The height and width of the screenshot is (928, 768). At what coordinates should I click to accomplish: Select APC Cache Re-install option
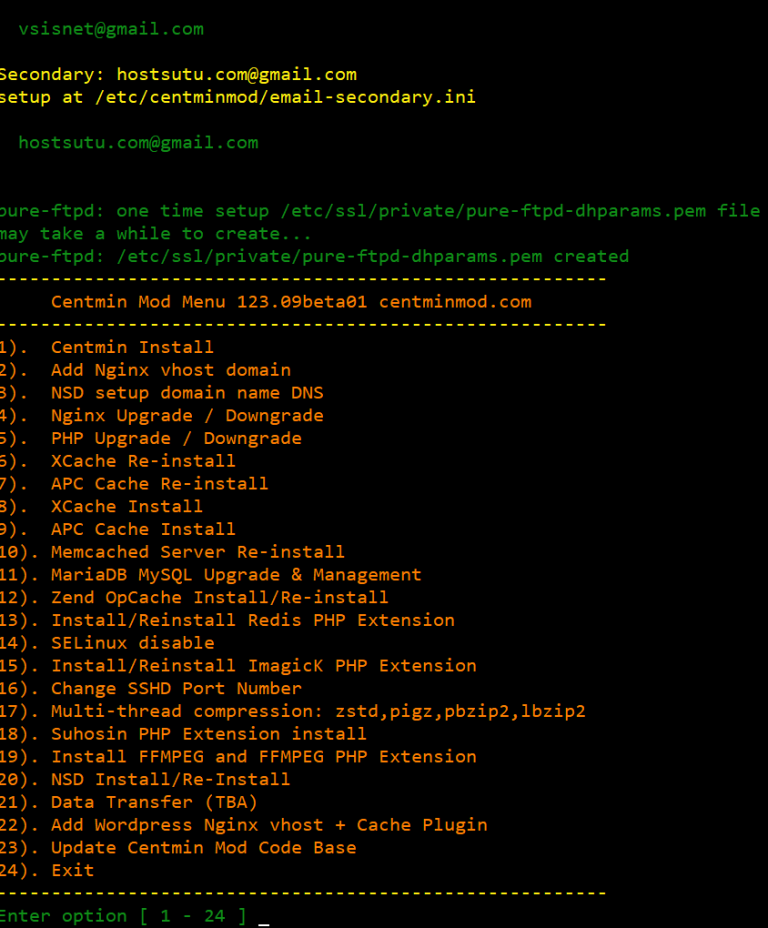coord(160,484)
